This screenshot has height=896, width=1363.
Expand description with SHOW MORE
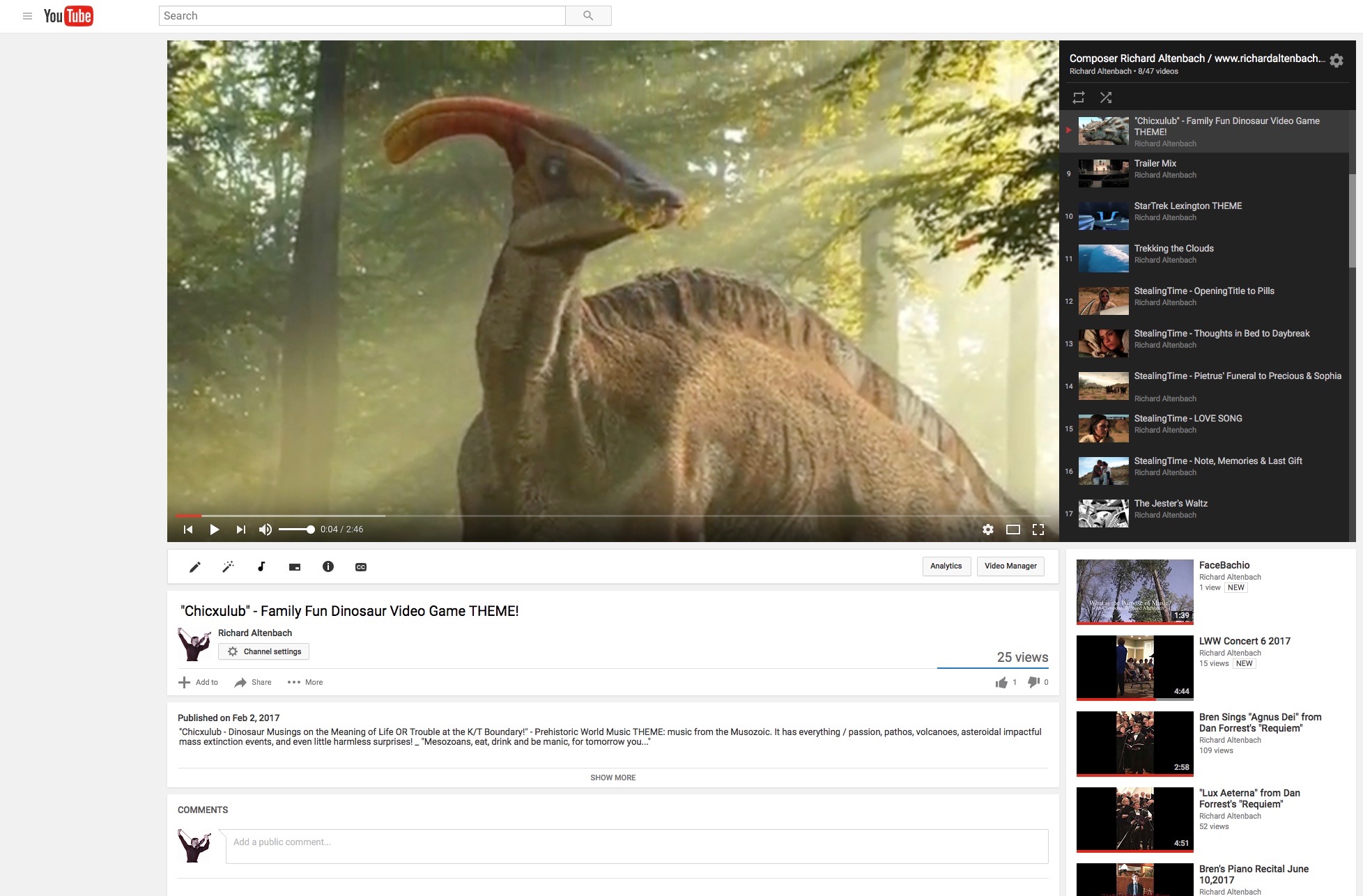point(613,778)
